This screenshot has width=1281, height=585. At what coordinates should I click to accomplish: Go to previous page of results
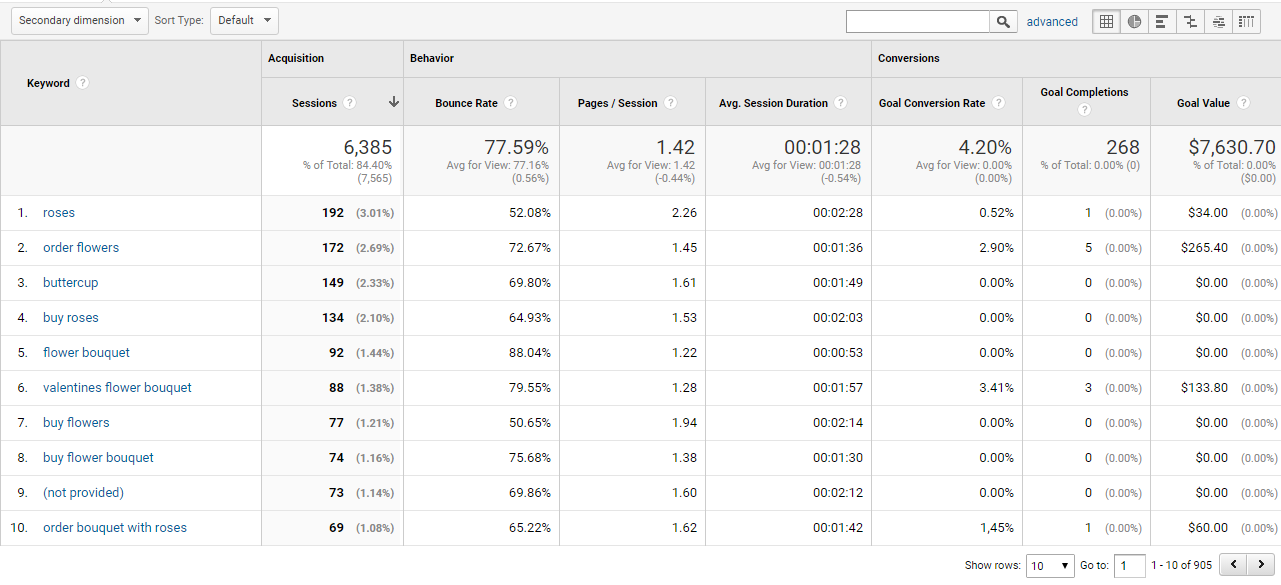(x=1234, y=565)
